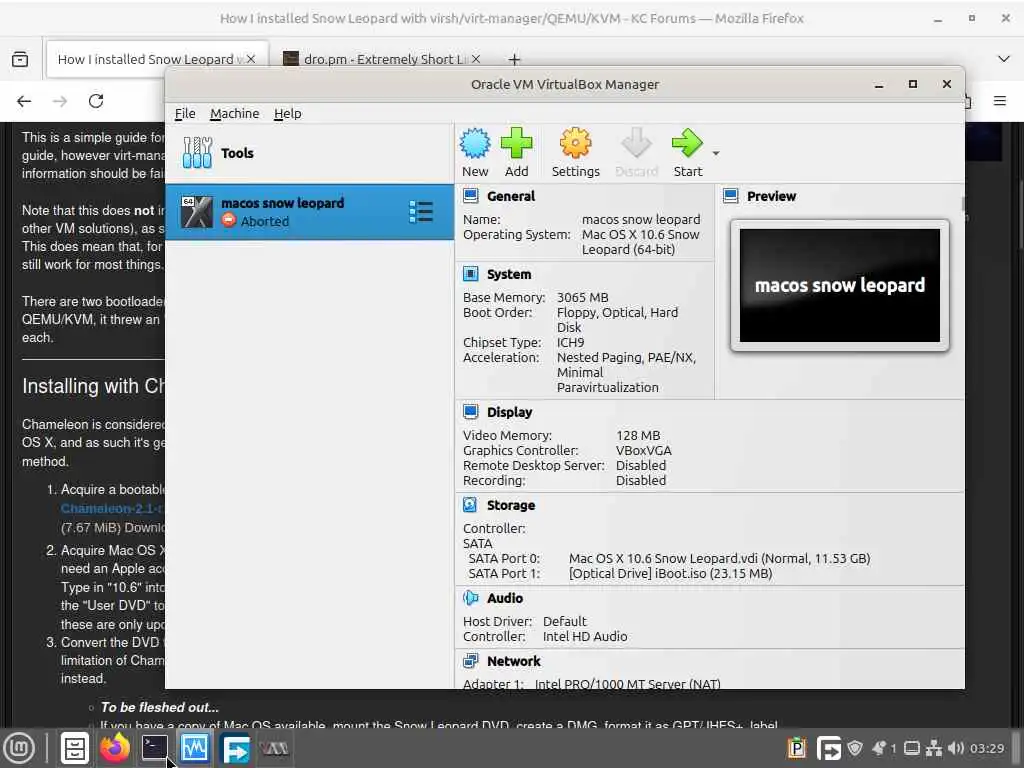
Task: Click the Firefox View icon at tab strip start
Action: point(20,59)
